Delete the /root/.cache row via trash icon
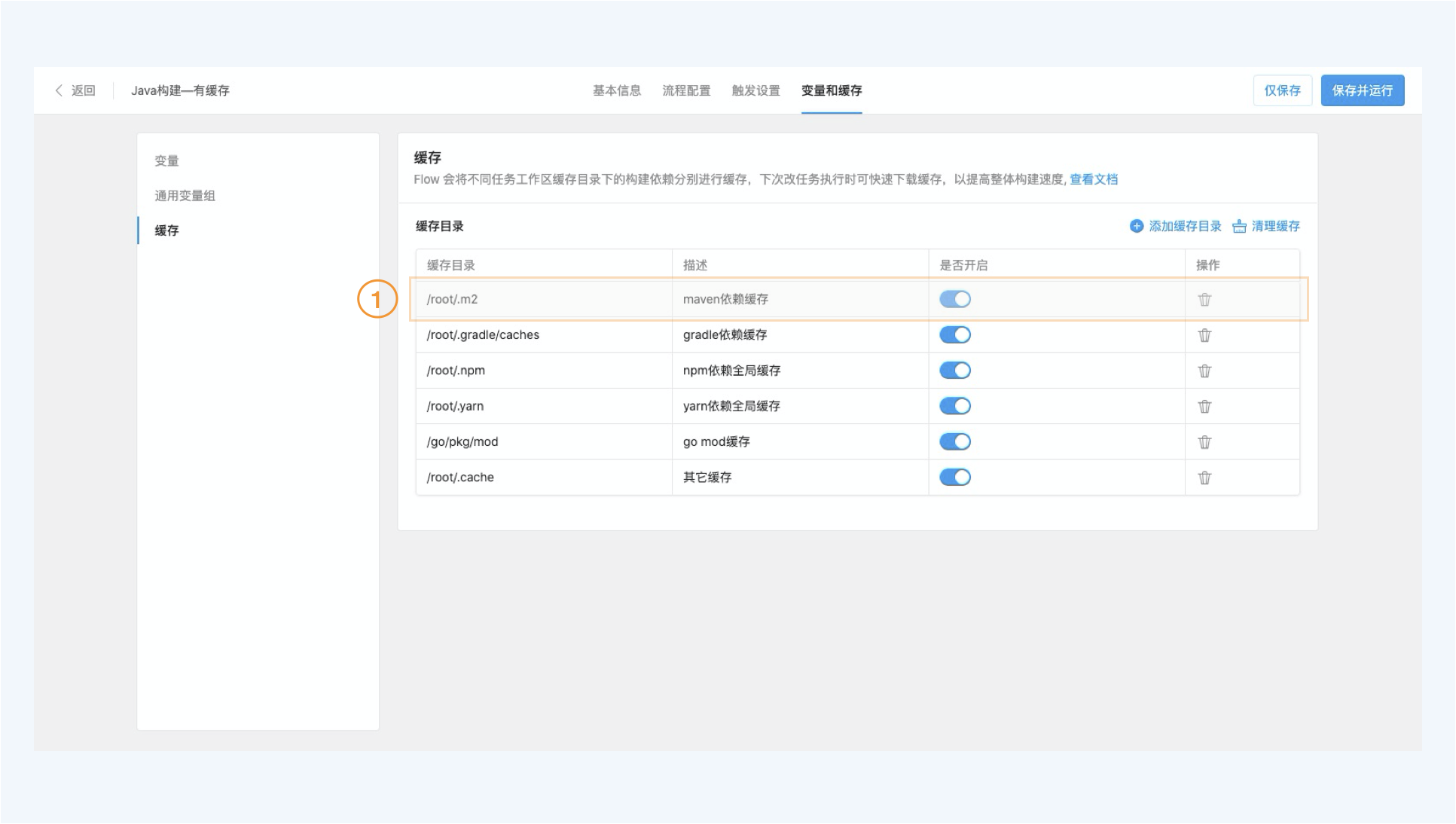Image resolution: width=1456 pixels, height=824 pixels. pyautogui.click(x=1204, y=478)
